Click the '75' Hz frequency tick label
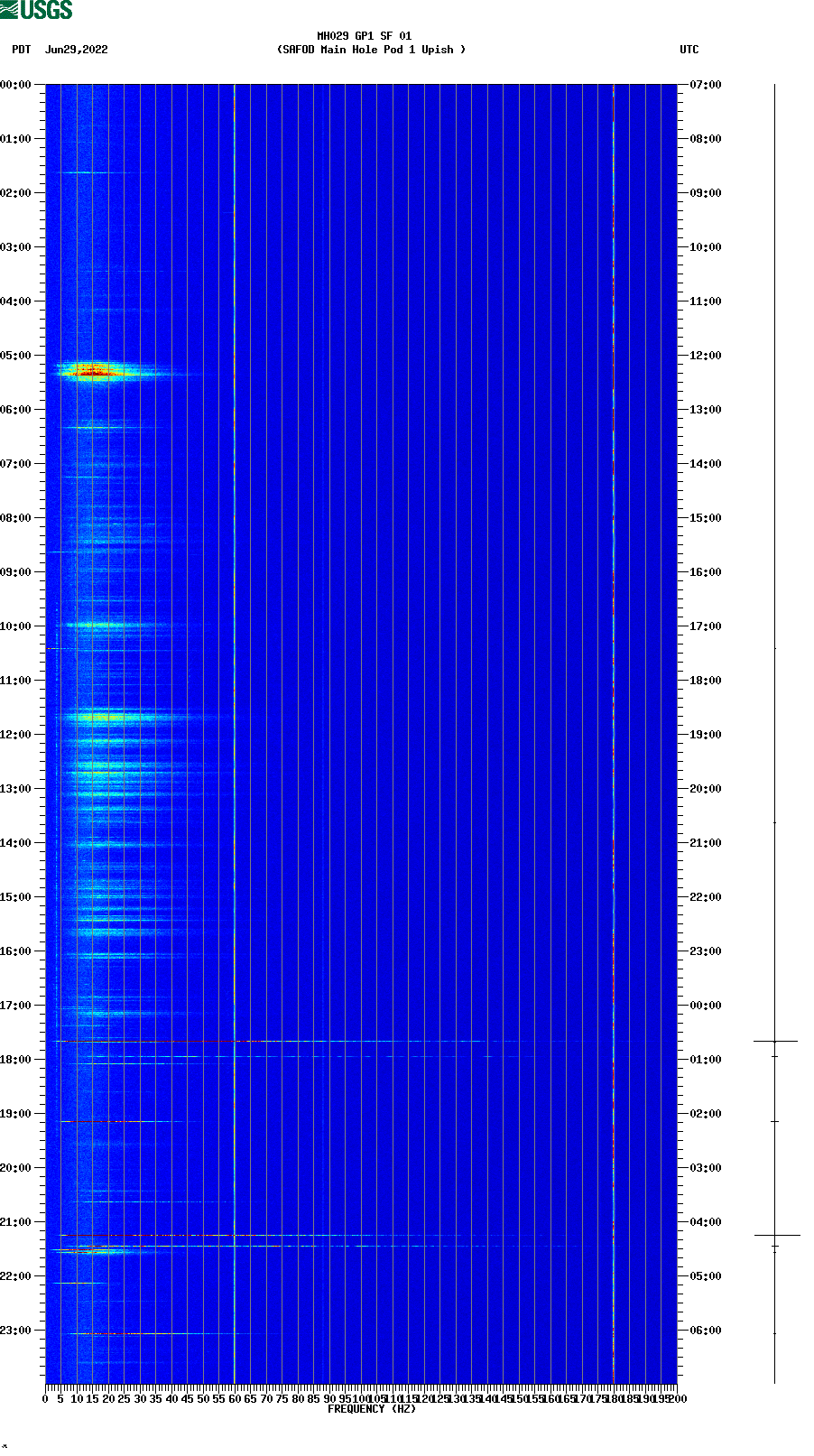Screen dimensions: 814x1456 click(x=282, y=1399)
